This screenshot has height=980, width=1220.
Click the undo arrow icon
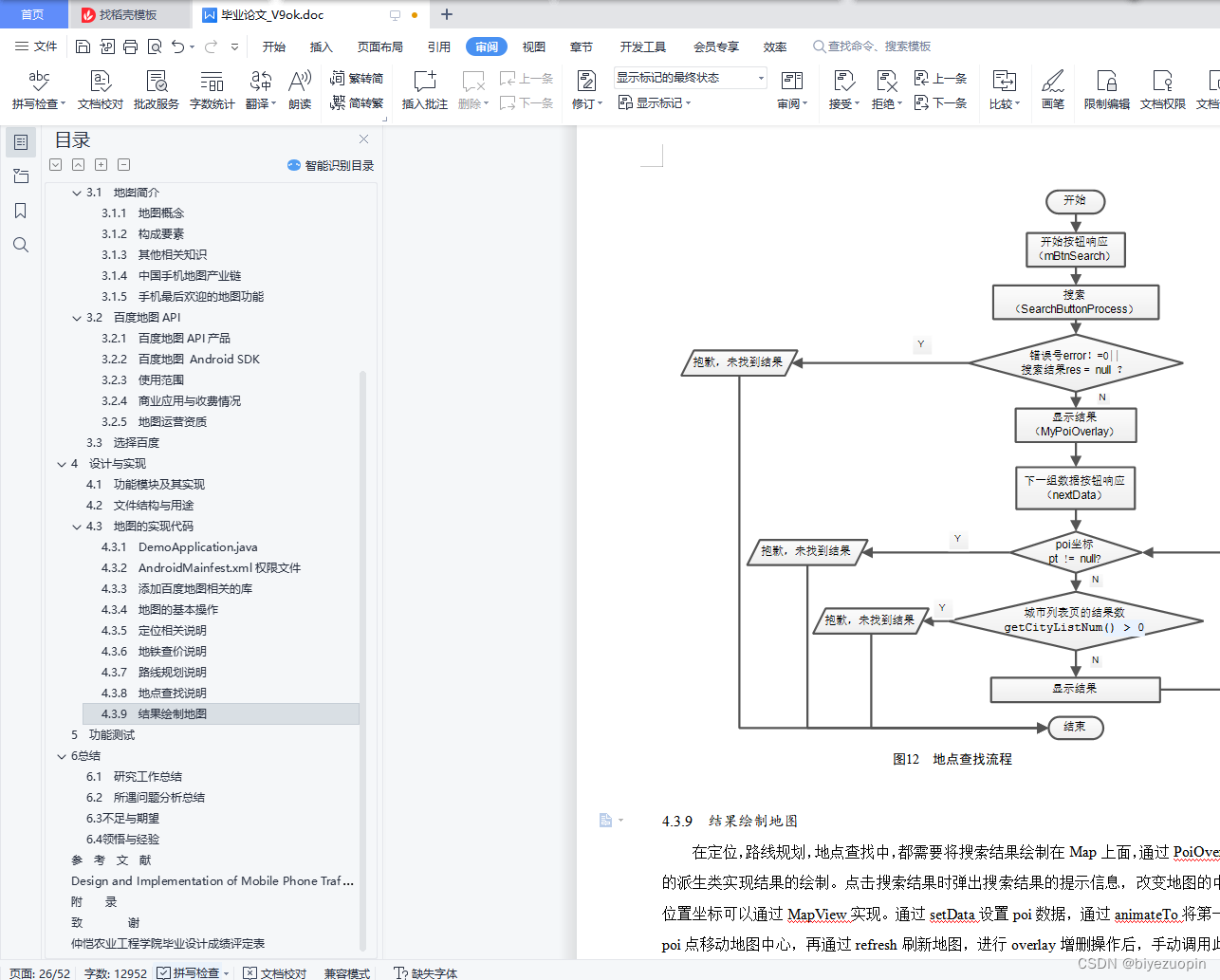click(x=177, y=46)
